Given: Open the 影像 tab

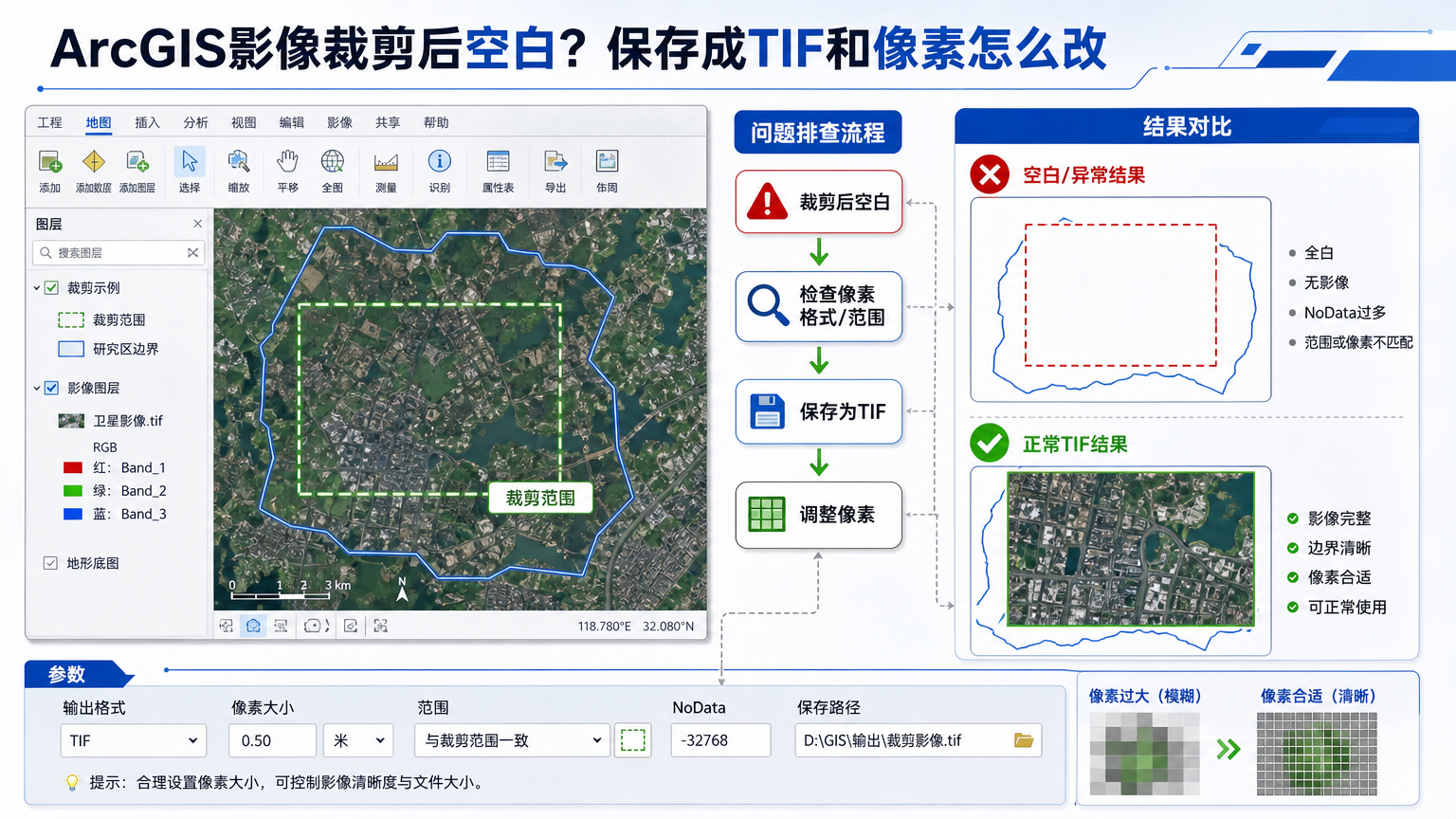Looking at the screenshot, I should pos(339,122).
